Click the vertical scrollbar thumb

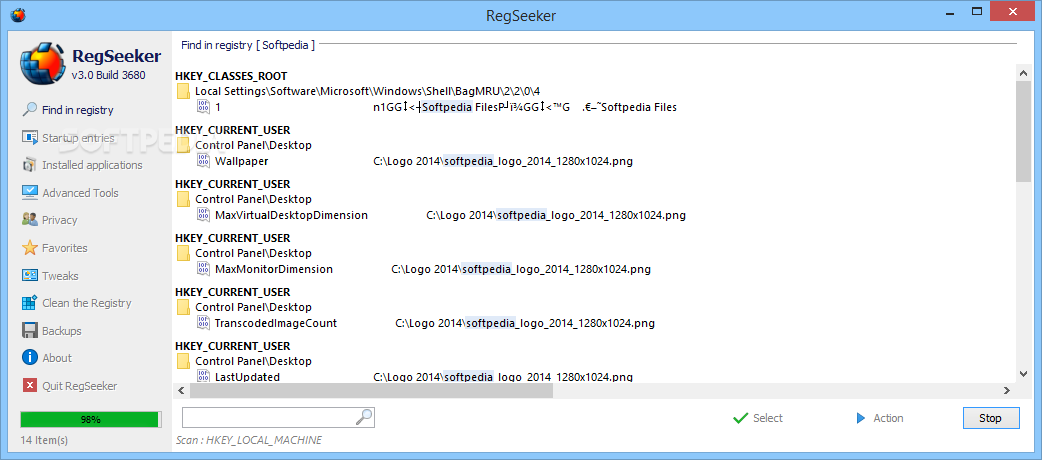tap(1023, 132)
